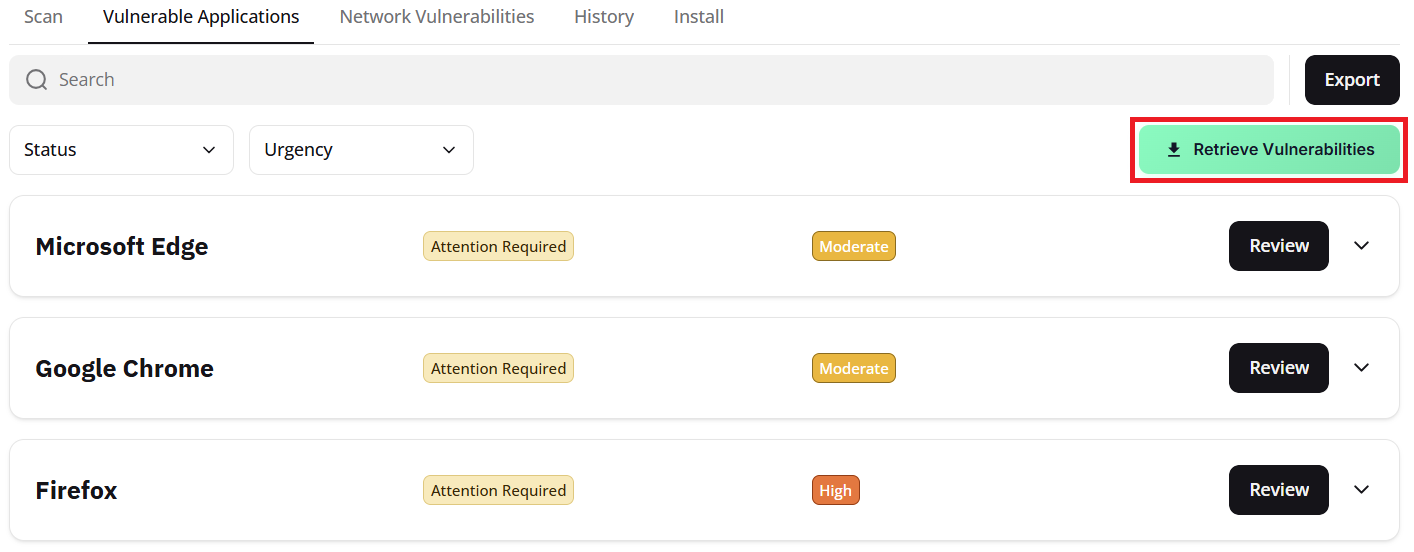The image size is (1414, 552).
Task: Click the High urgency badge on Firefox
Action: (835, 491)
